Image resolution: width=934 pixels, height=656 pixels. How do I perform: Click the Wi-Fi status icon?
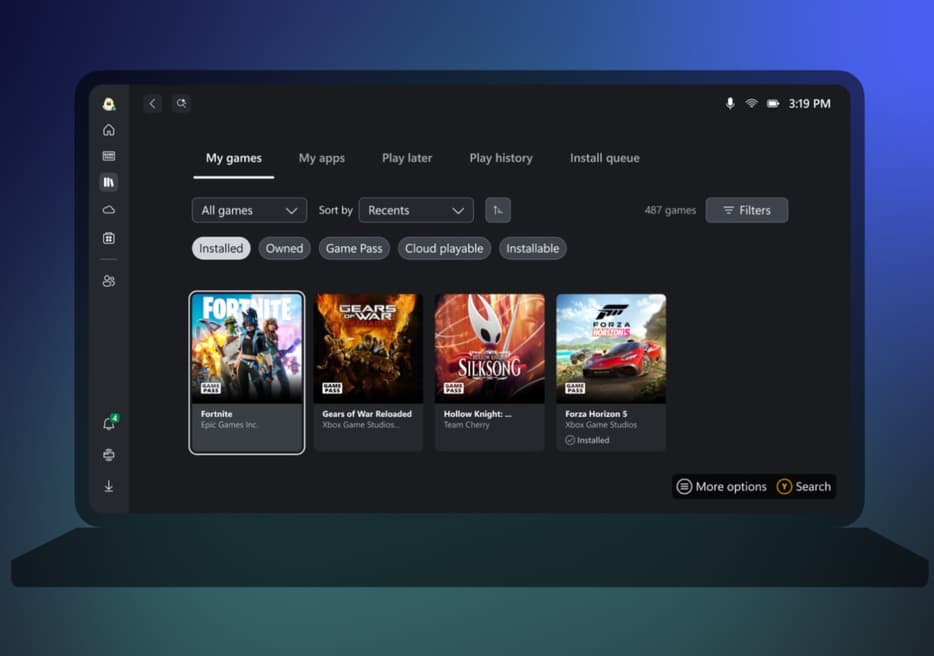point(751,104)
